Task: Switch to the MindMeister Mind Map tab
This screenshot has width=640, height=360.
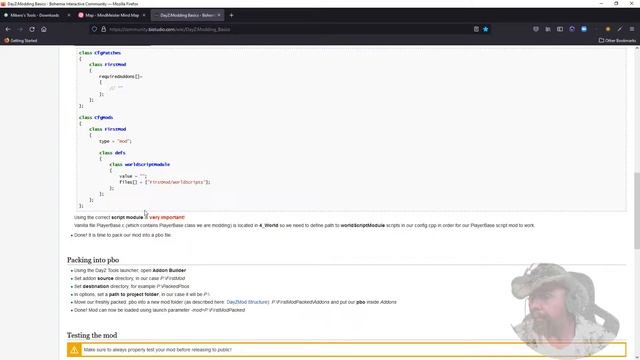Action: 112,15
